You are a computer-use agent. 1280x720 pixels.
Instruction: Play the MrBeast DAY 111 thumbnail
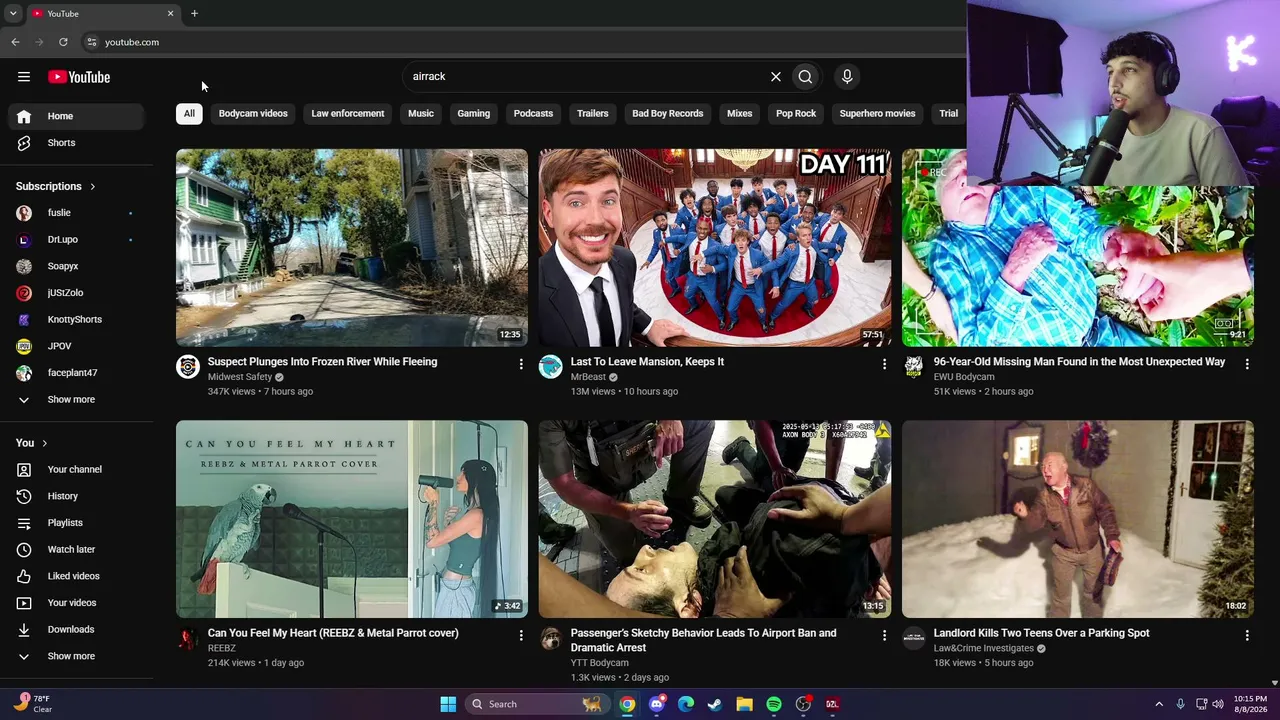(x=715, y=248)
